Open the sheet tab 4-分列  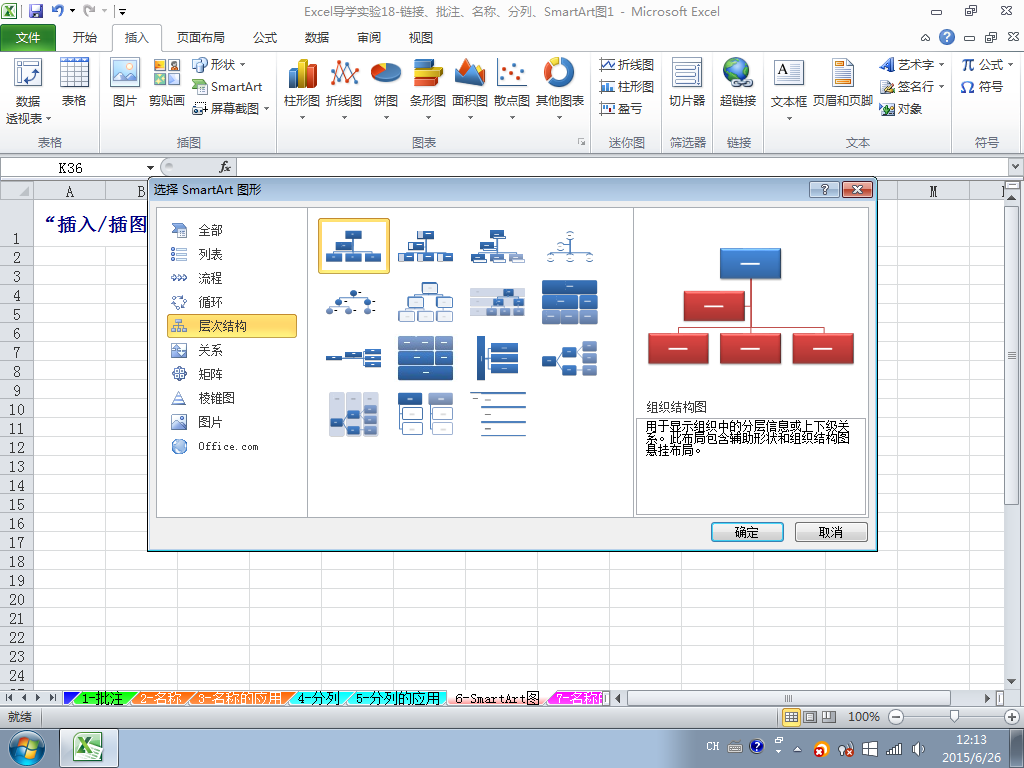[318, 698]
